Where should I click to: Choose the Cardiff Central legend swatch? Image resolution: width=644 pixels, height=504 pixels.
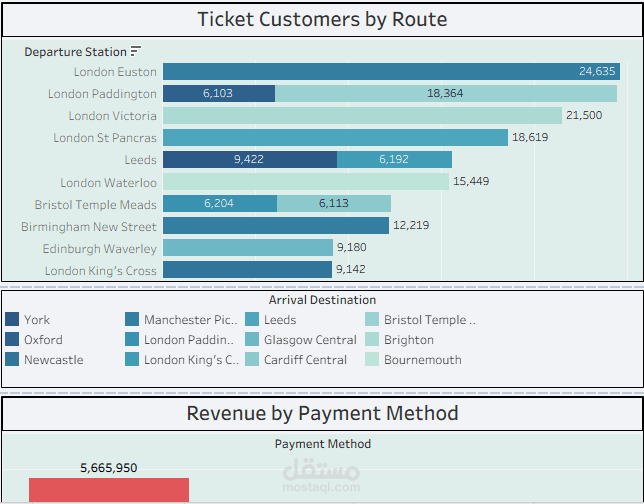click(252, 360)
